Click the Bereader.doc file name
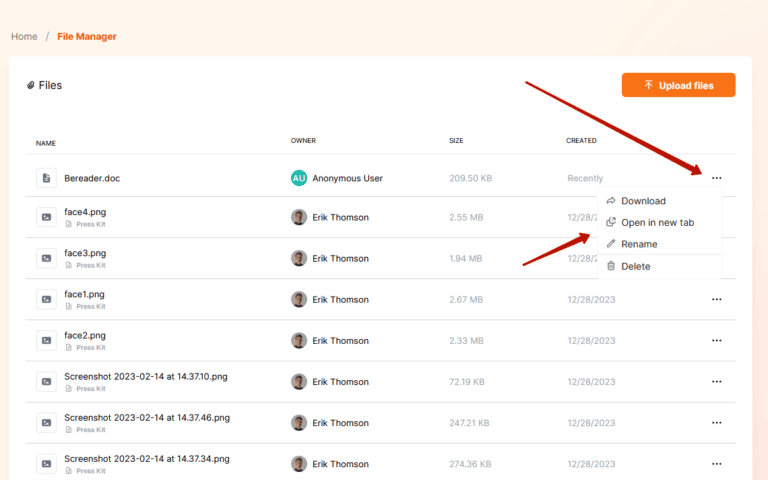 tap(92, 178)
